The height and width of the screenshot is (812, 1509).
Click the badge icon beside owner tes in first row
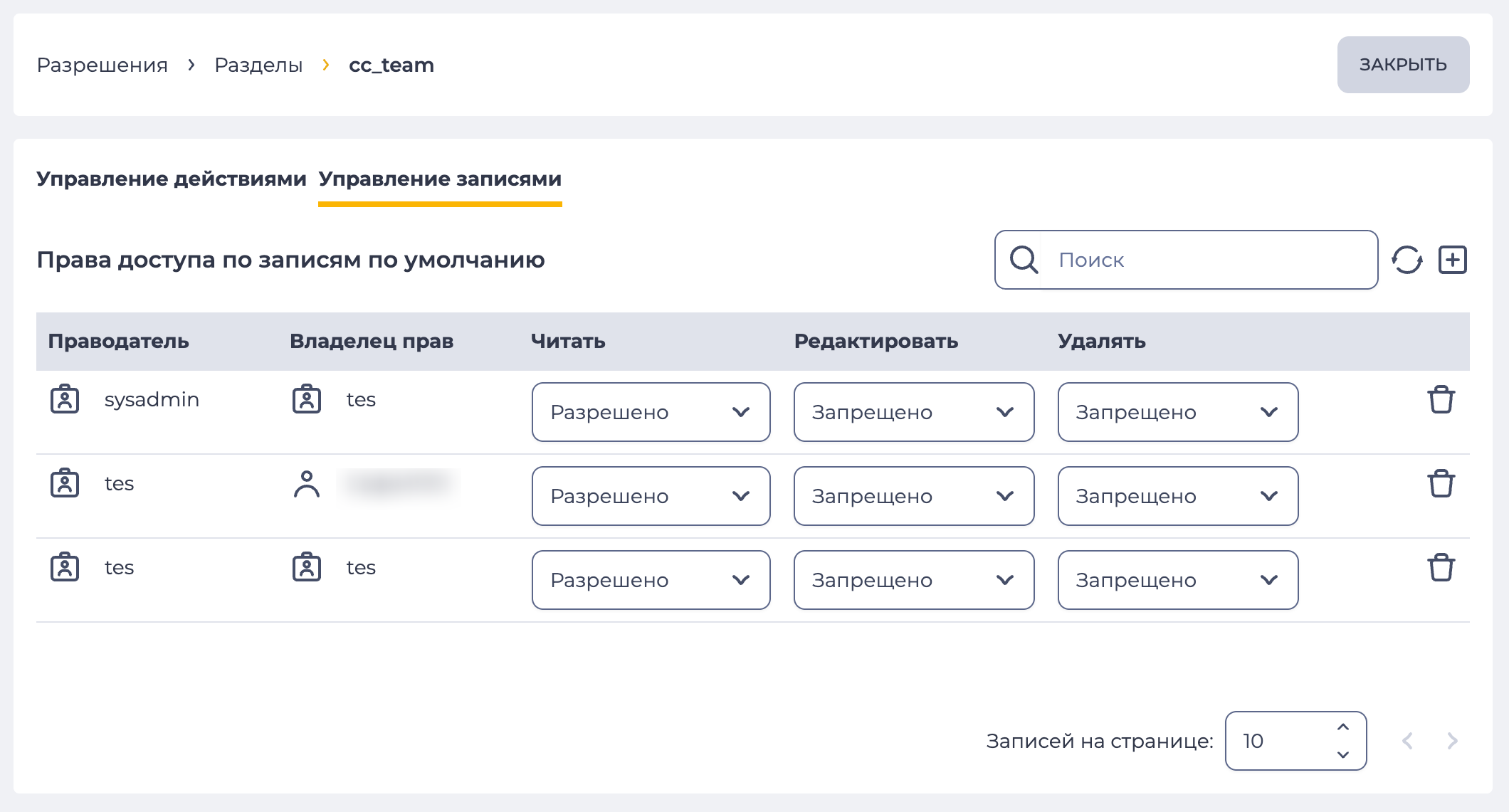click(307, 399)
